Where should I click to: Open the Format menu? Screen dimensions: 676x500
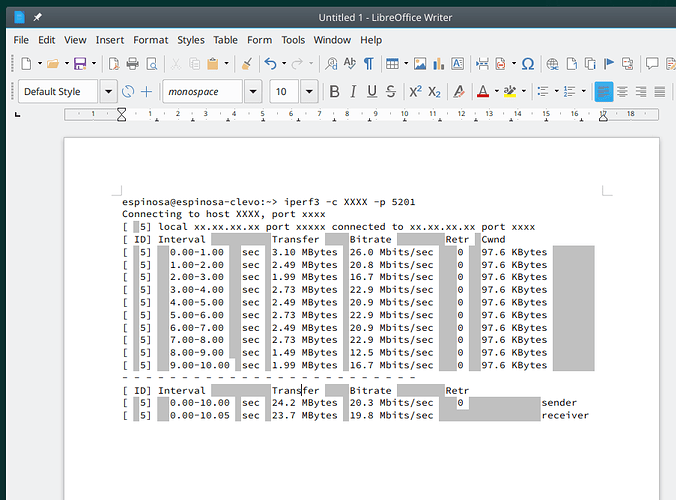click(150, 40)
